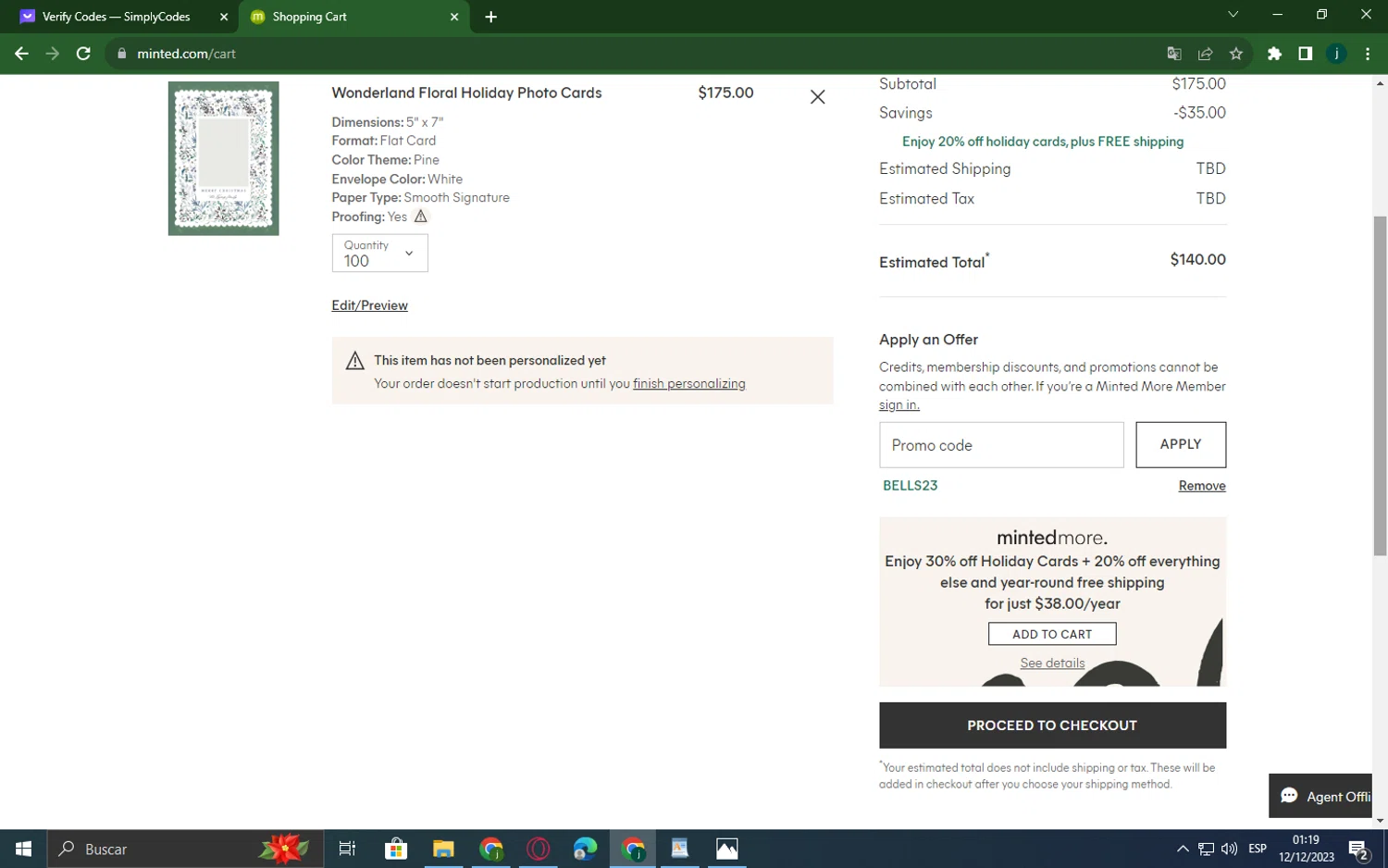This screenshot has height=868, width=1388.
Task: Click the Proofing warning triangle icon
Action: [420, 217]
